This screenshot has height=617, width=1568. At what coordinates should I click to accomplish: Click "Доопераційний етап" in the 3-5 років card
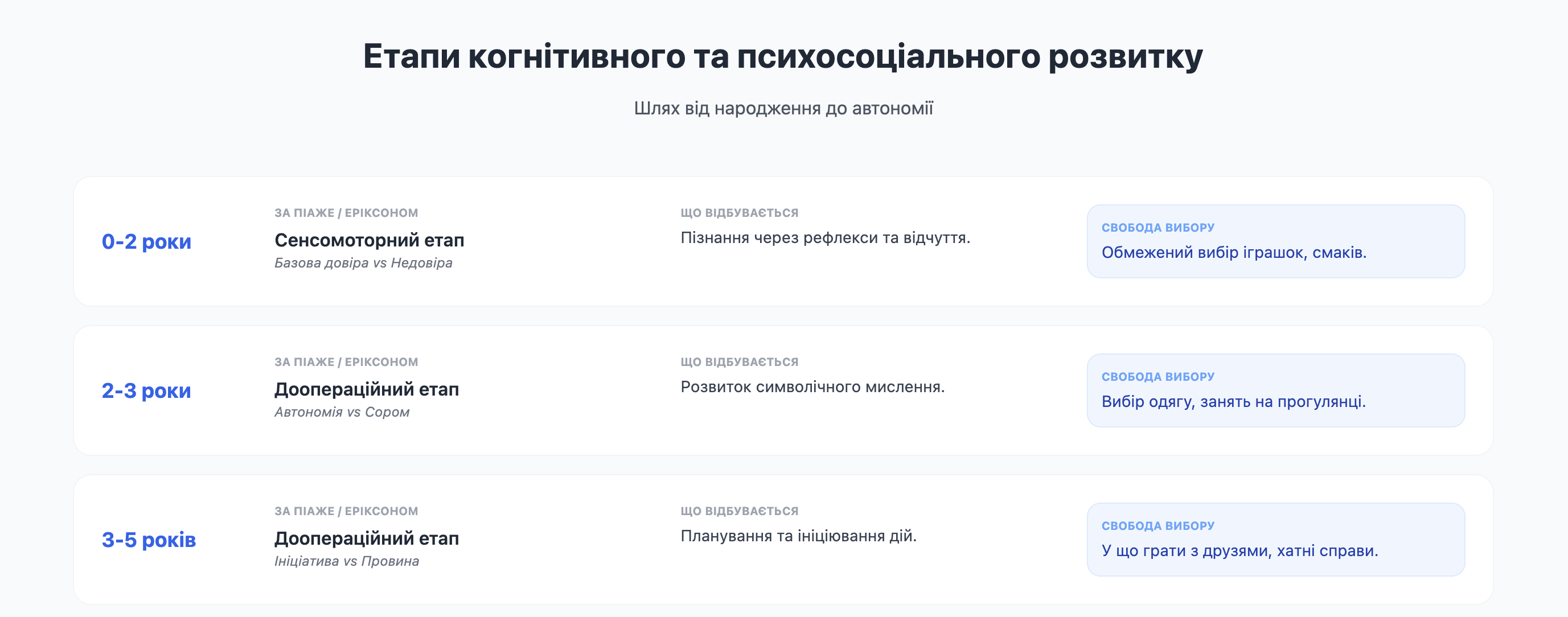[367, 538]
